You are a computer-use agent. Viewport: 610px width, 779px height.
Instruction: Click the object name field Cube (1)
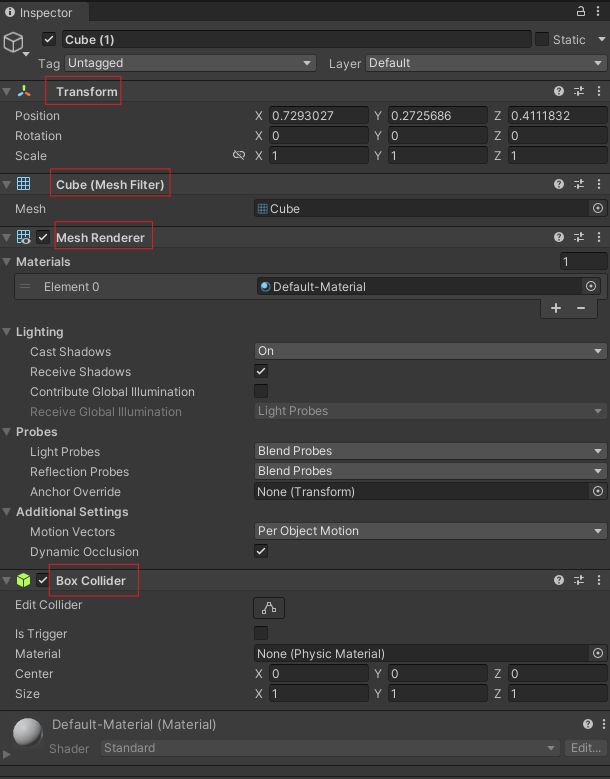pos(297,39)
